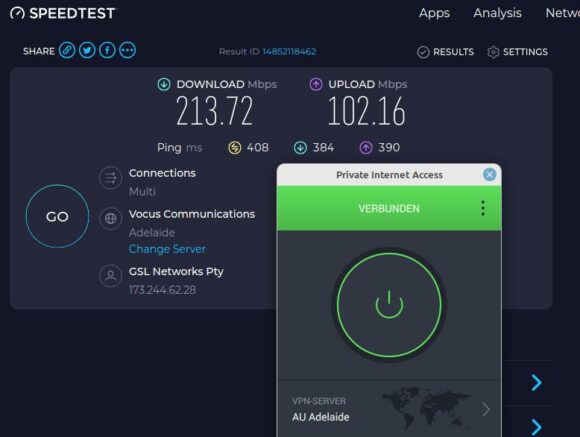Click the Connections mode icon
Viewport: 580px width, 437px height.
click(x=111, y=178)
